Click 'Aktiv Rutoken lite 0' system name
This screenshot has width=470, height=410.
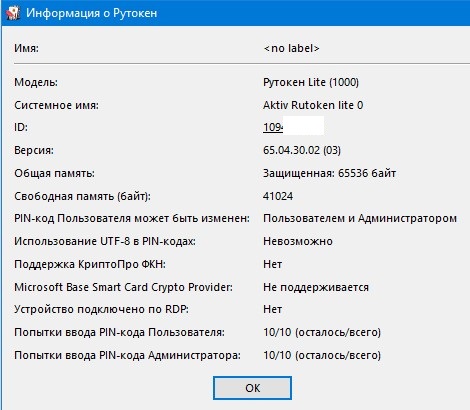[313, 105]
